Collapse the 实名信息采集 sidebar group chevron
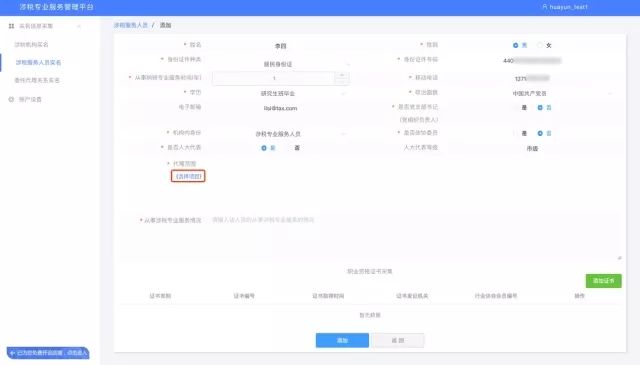The height and width of the screenshot is (365, 640). (79, 26)
